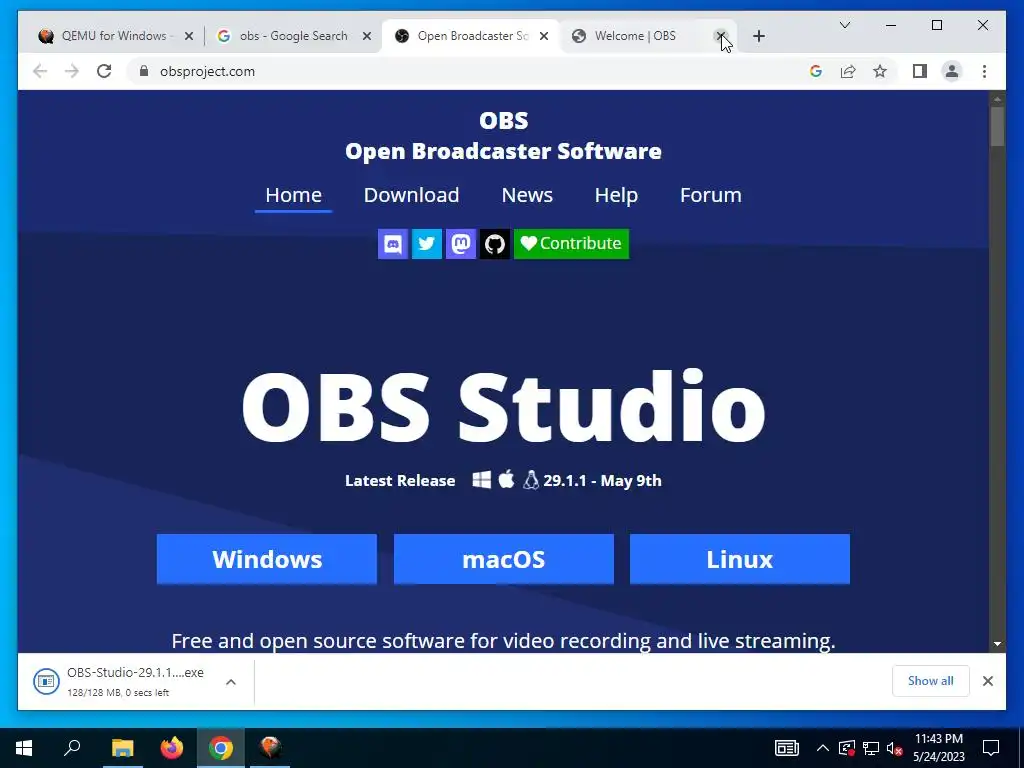
Task: Open the Help navigation item
Action: pos(616,195)
